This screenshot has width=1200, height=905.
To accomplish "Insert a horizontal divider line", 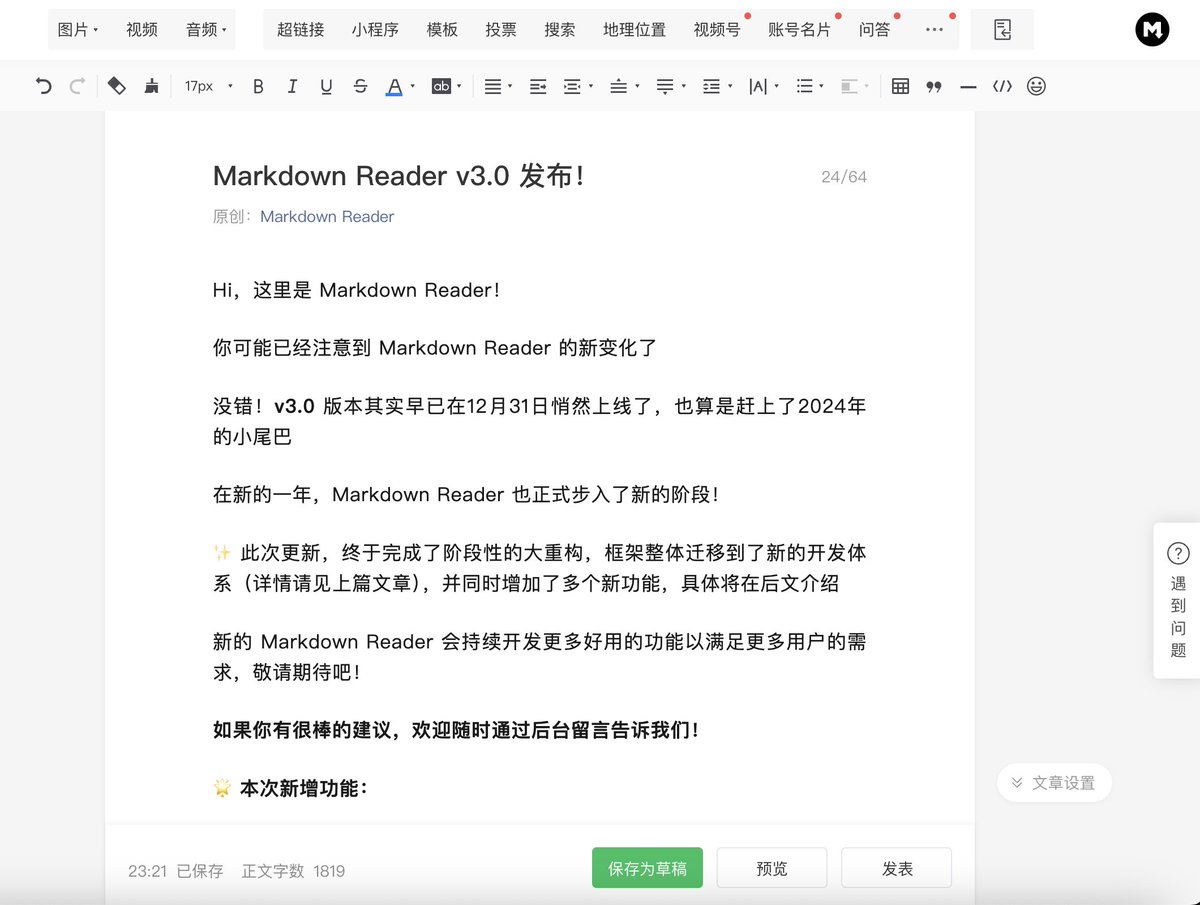I will [967, 86].
